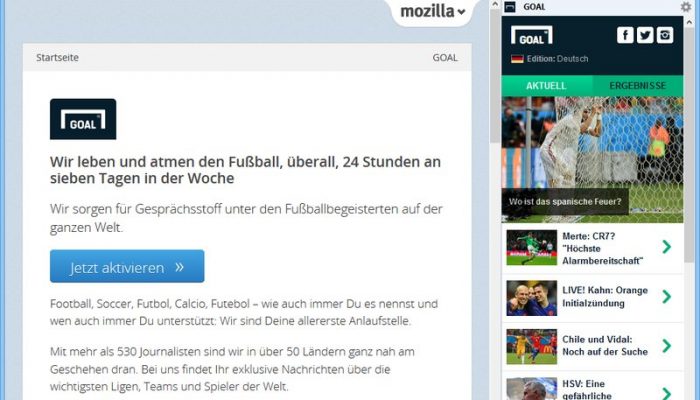This screenshot has height=400, width=700.
Task: Switch to the ERGEBNISSE tab
Action: click(638, 86)
